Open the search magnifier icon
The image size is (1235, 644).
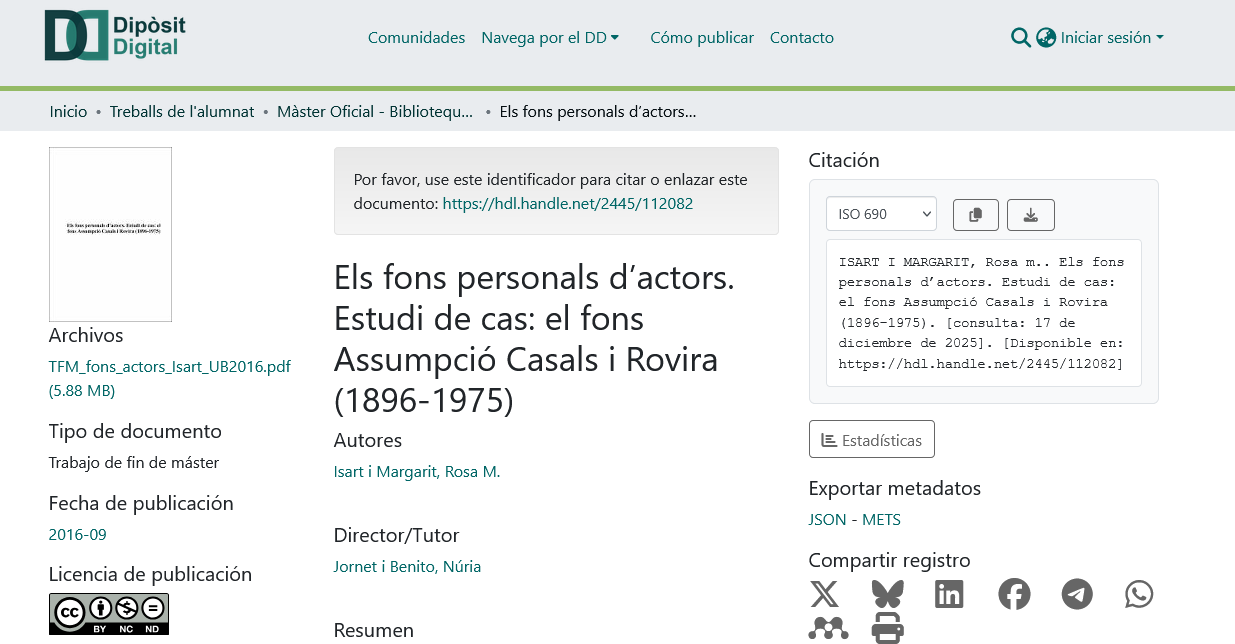(x=1020, y=38)
